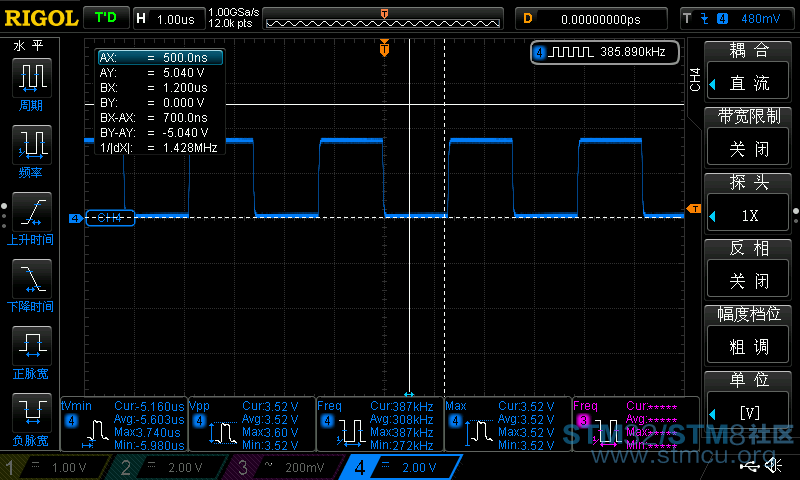Viewport: 800px width, 480px height.
Task: Click the CH4 channel label on waveform
Action: pos(110,218)
